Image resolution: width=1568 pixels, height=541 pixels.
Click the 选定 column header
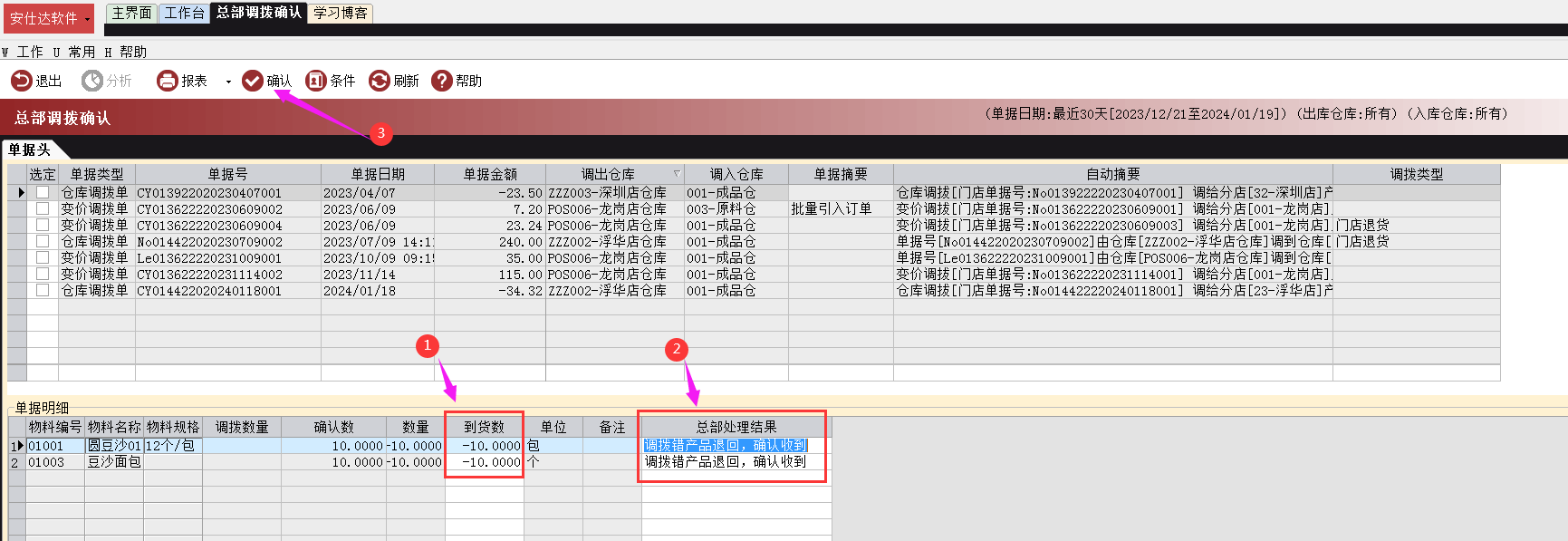[43, 174]
